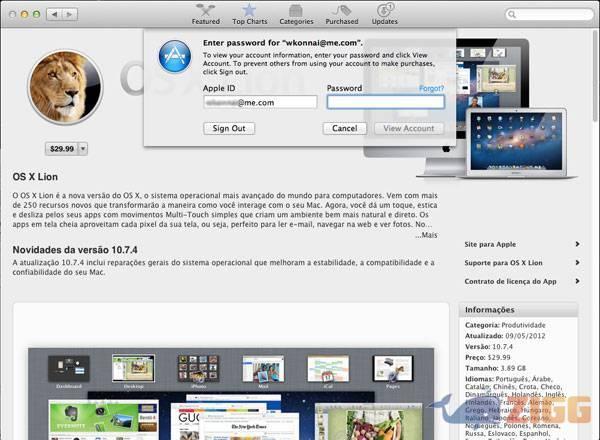Buy OS X Lion for $29.99
600x440 pixels.
62,148
